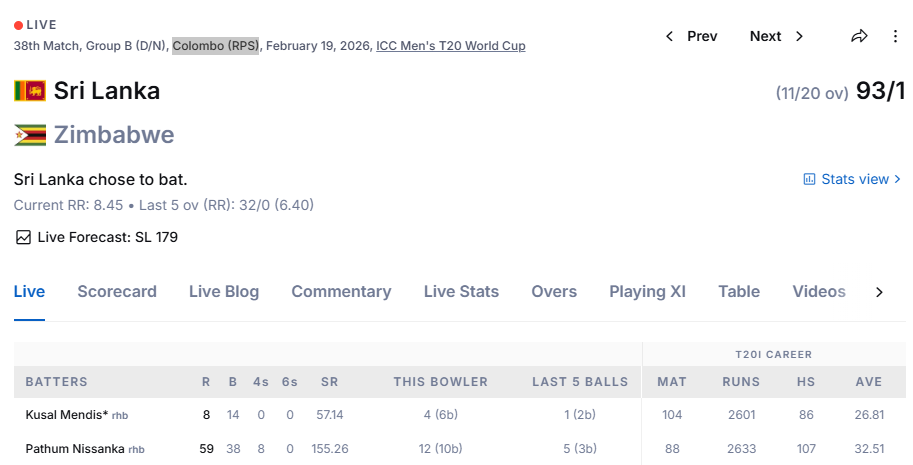The width and height of the screenshot is (913, 465).
Task: View the Playing XI tab
Action: click(647, 292)
